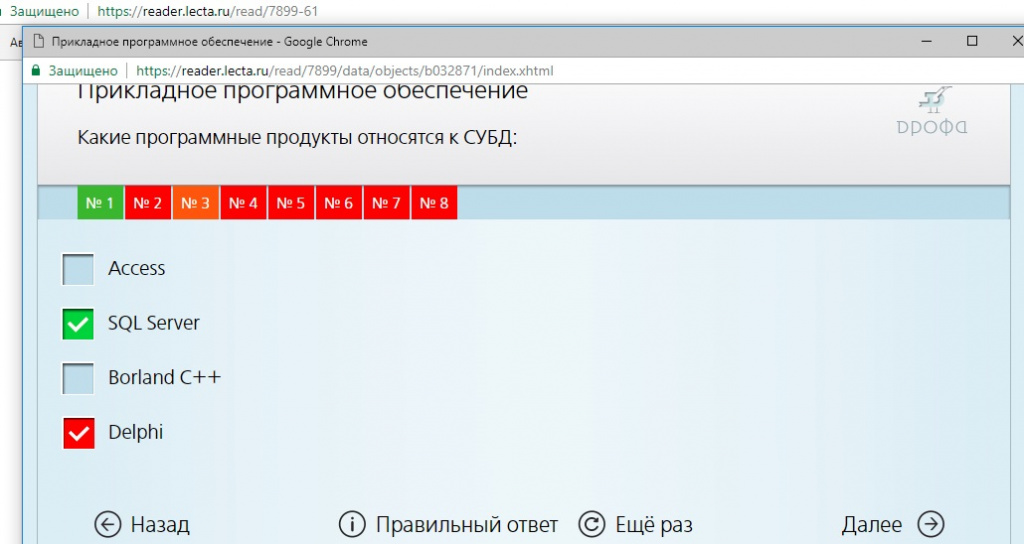Click the Дрофа publisher logo
This screenshot has width=1024, height=544.
(933, 112)
